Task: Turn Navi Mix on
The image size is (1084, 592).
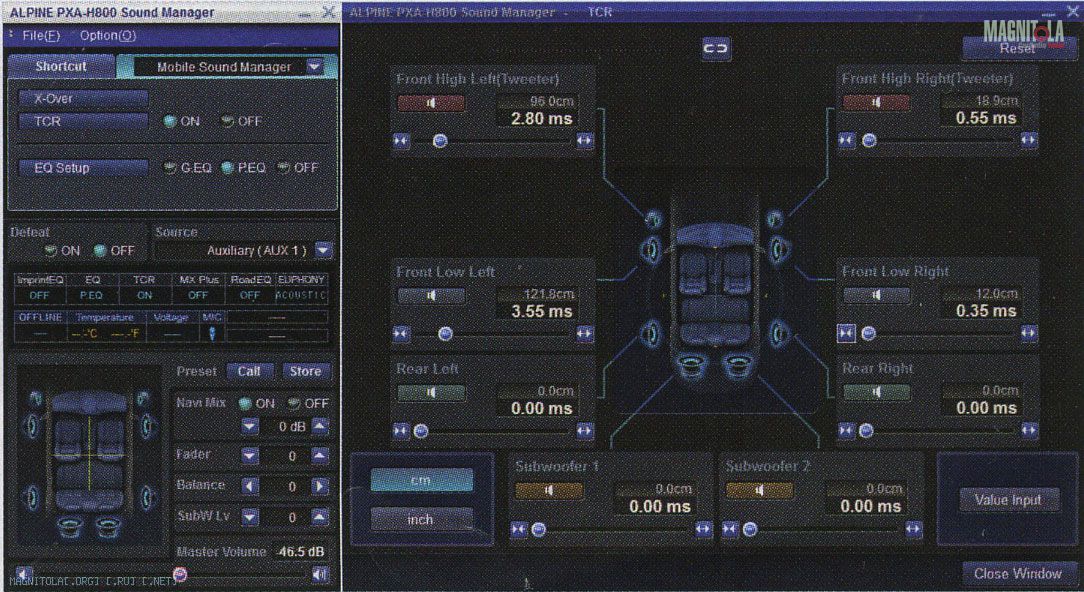Action: [x=245, y=403]
